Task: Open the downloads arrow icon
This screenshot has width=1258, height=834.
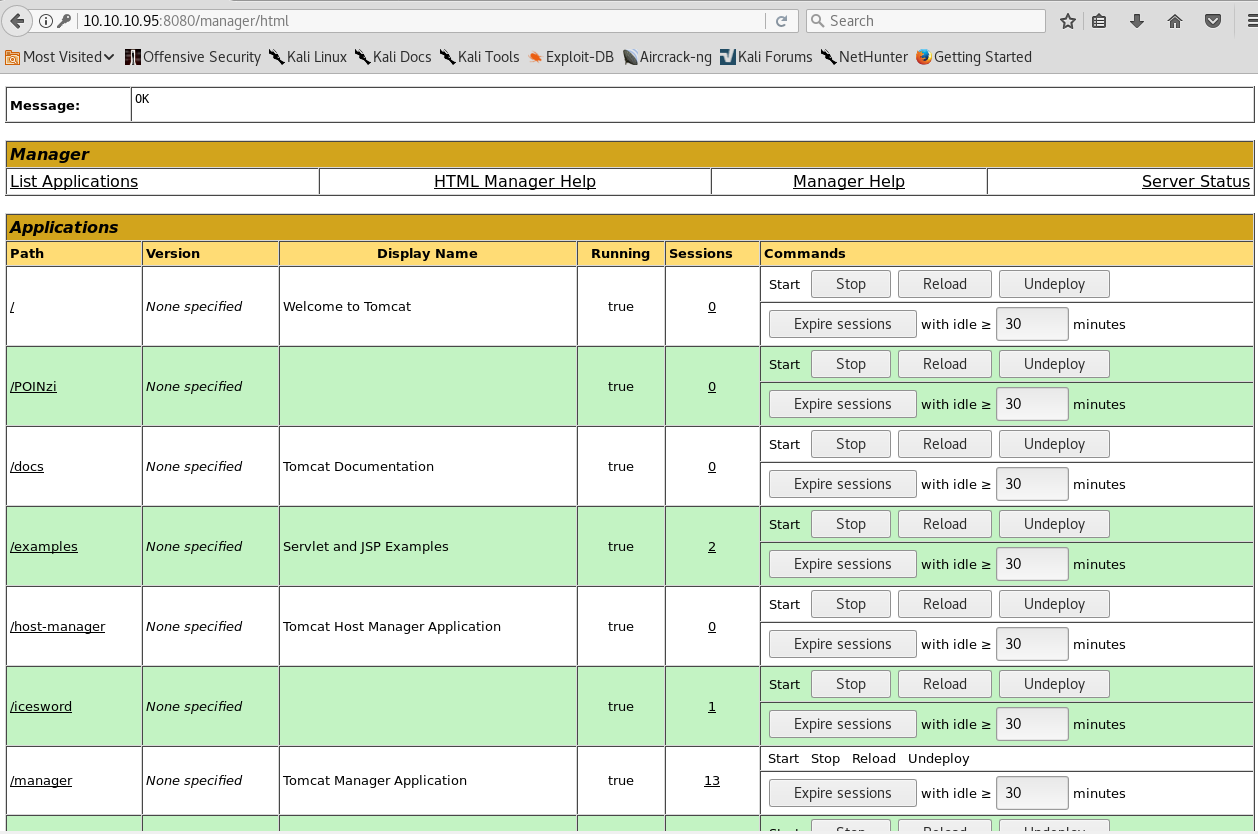Action: click(x=1137, y=21)
